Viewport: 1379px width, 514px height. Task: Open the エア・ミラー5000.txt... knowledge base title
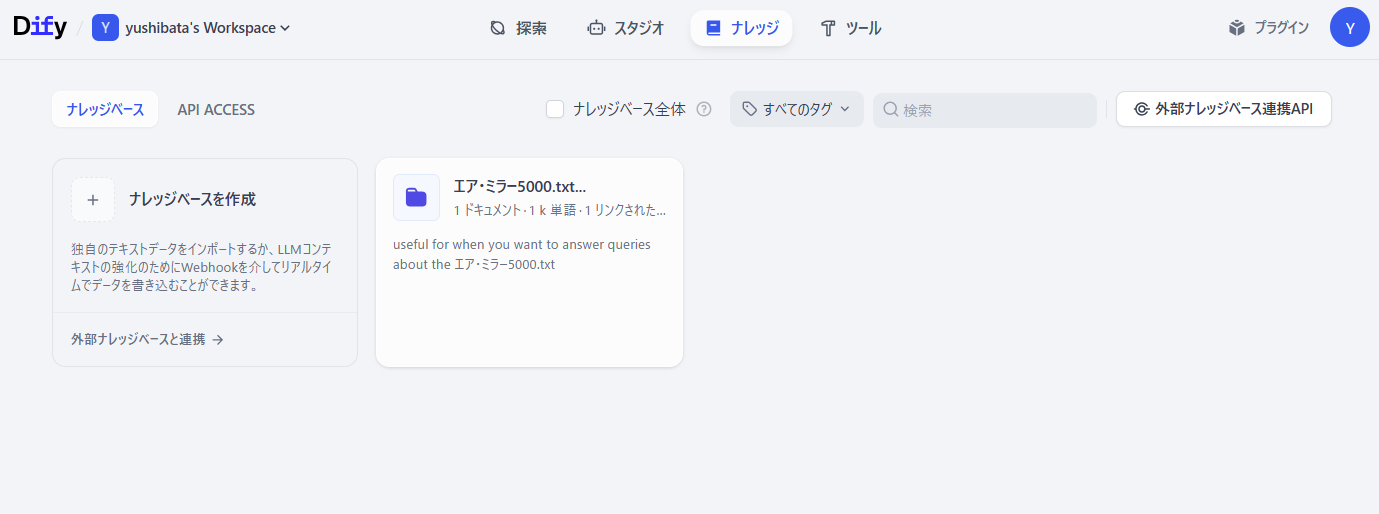point(520,186)
